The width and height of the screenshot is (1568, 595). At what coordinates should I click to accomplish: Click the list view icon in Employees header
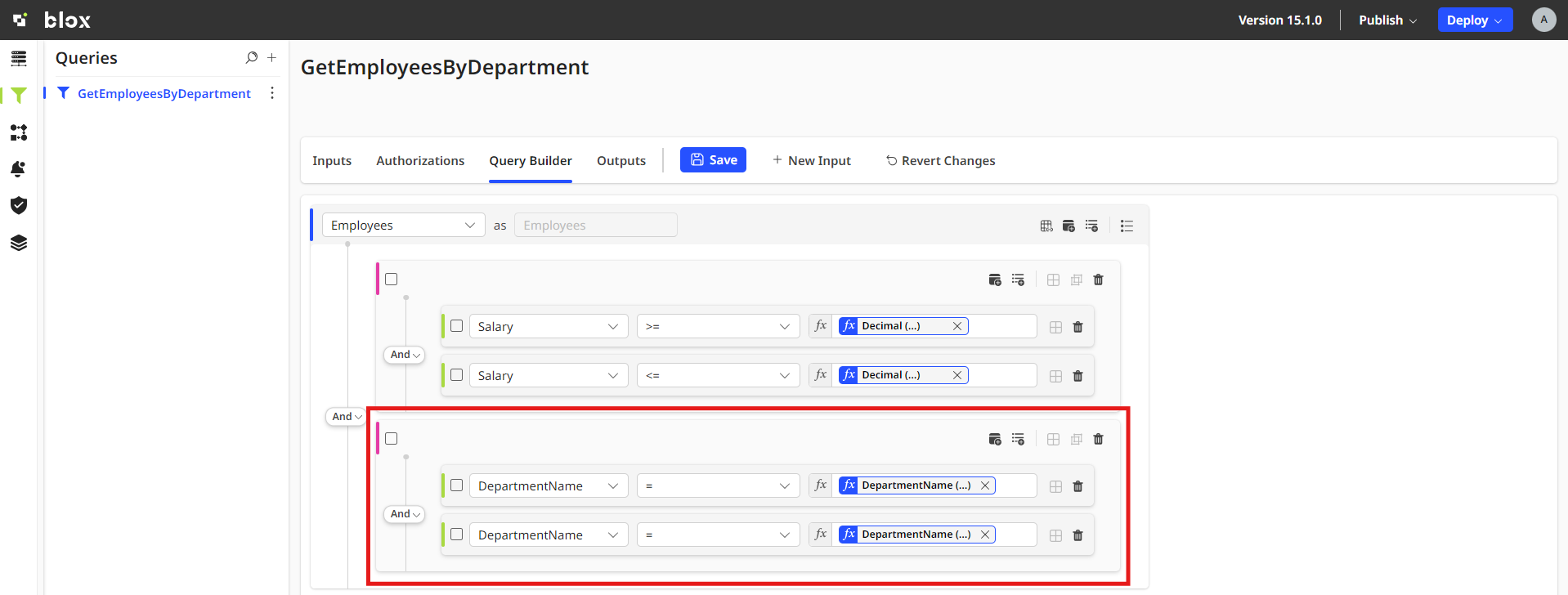click(1127, 226)
